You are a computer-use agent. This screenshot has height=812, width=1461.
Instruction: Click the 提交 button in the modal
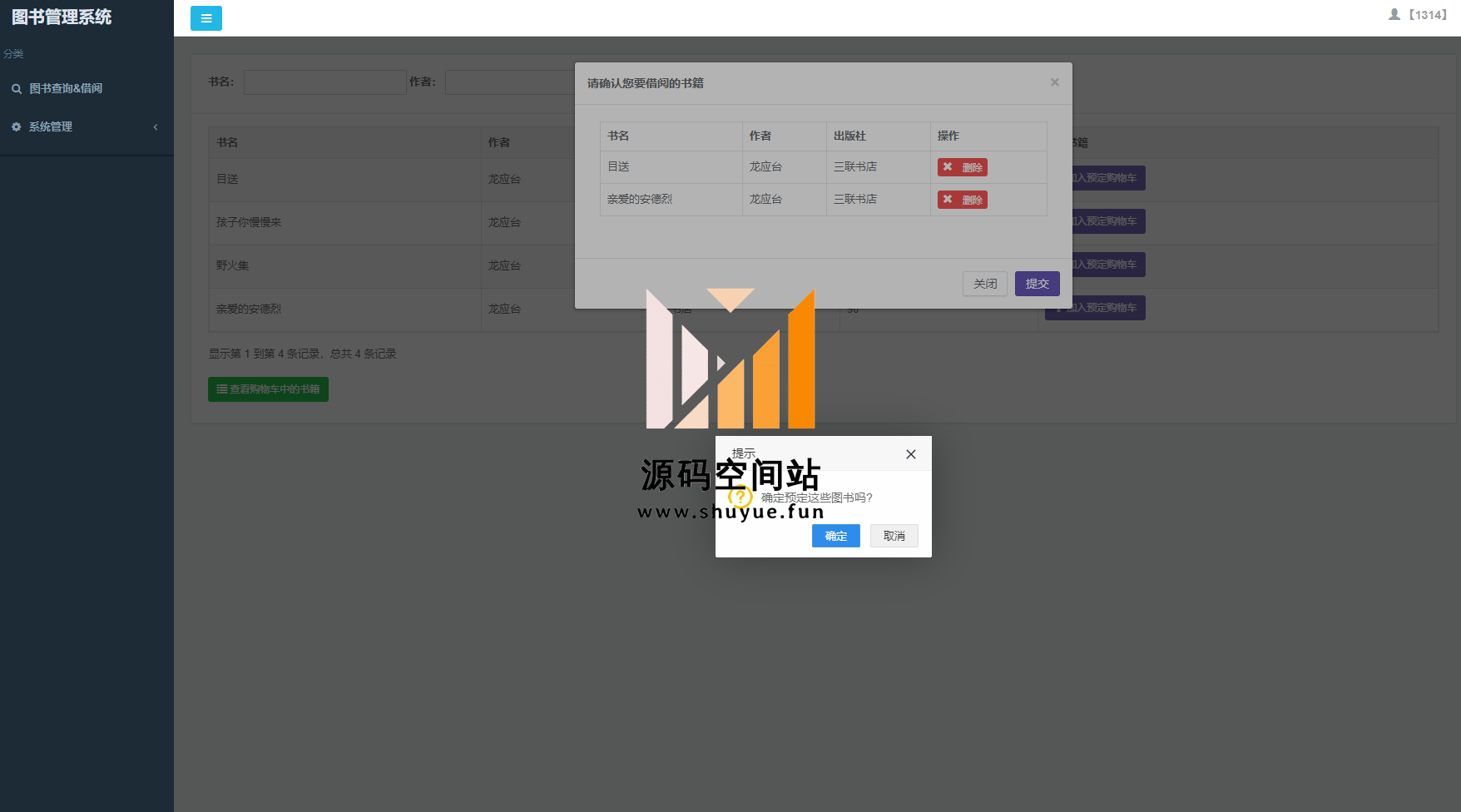[x=1038, y=284]
